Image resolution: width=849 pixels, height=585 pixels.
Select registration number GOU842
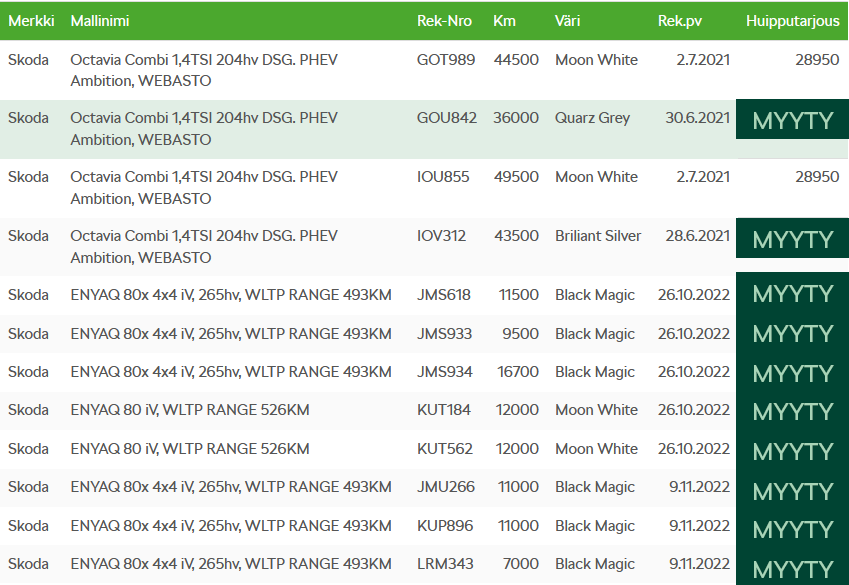[447, 118]
